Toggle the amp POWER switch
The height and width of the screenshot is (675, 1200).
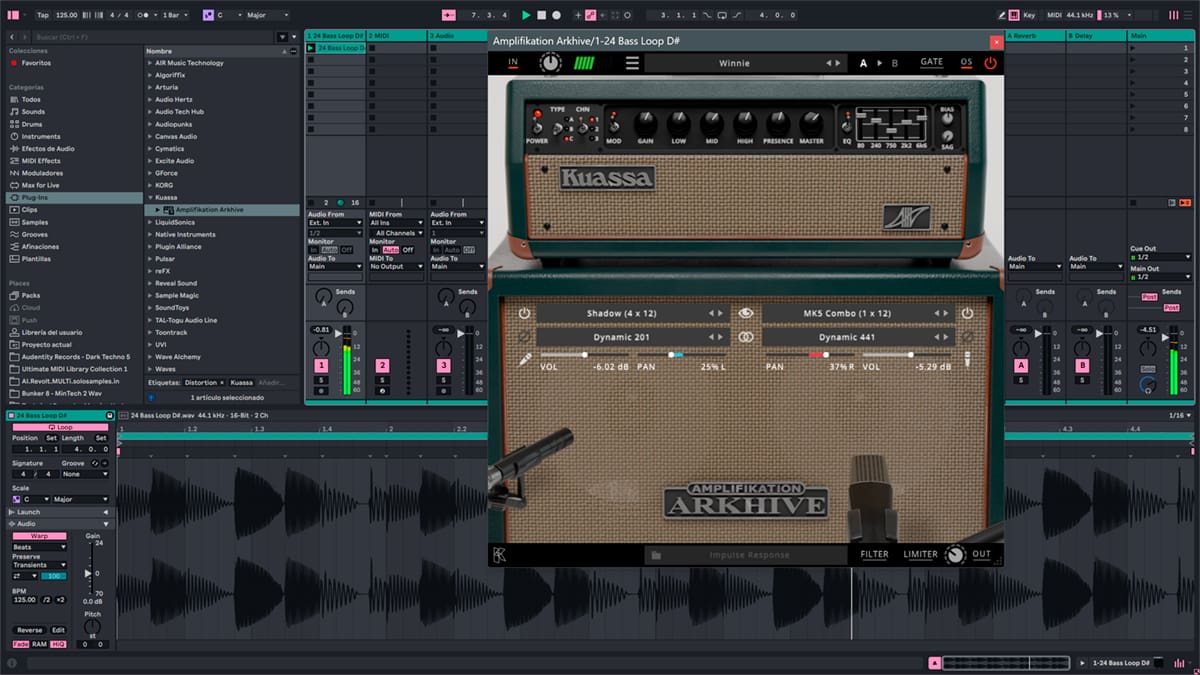click(x=537, y=127)
